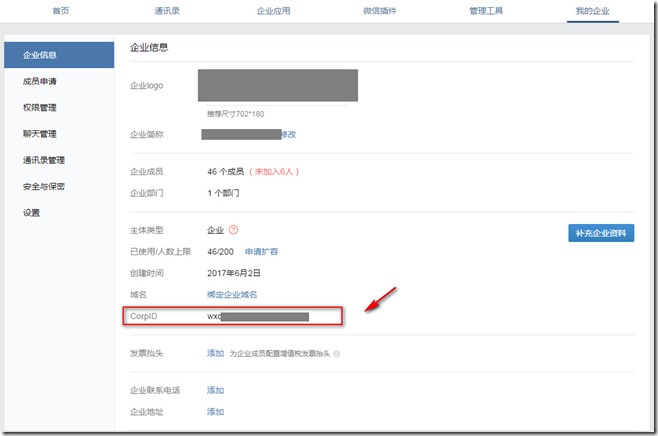
Task: Click the CorpID value starting with wx
Action: 258,316
